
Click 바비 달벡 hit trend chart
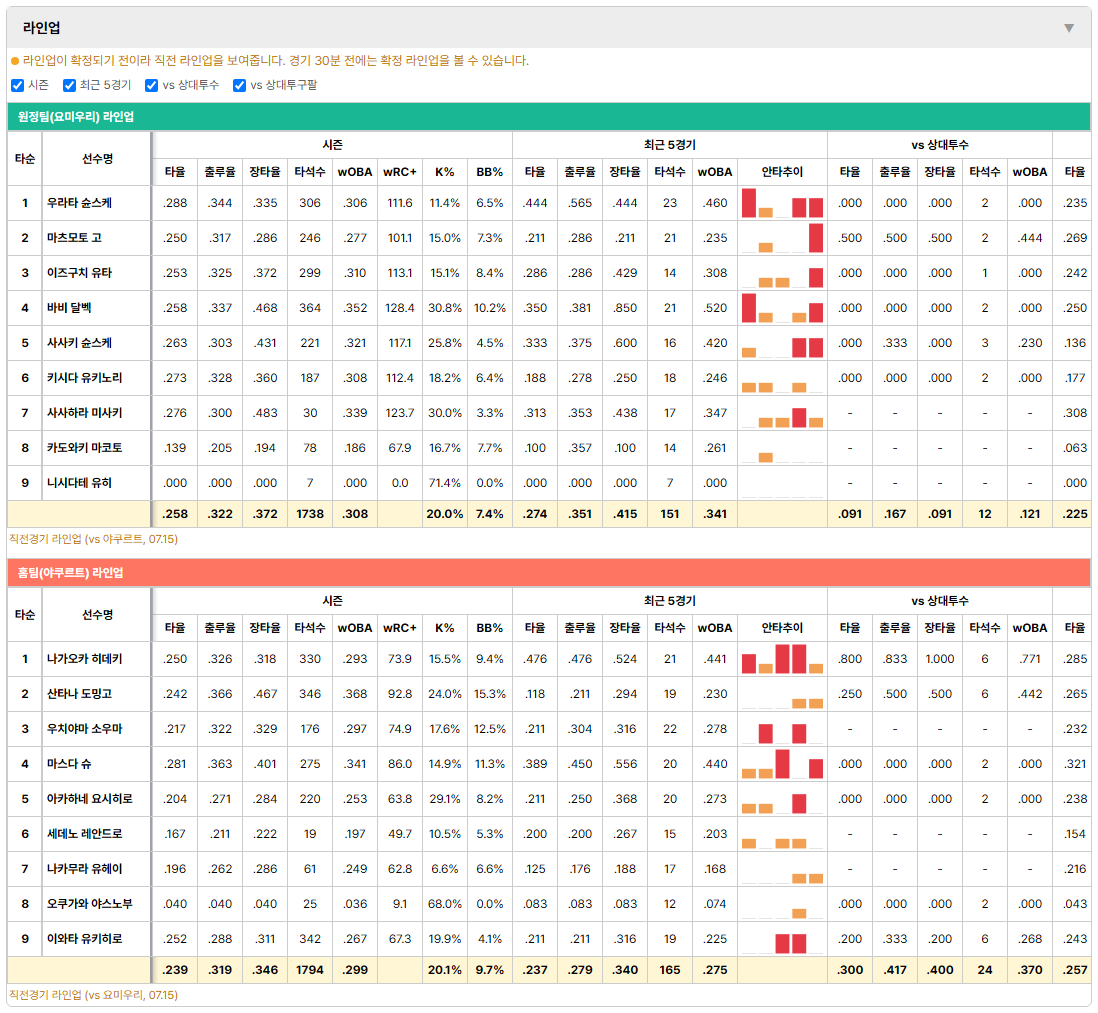[x=781, y=308]
